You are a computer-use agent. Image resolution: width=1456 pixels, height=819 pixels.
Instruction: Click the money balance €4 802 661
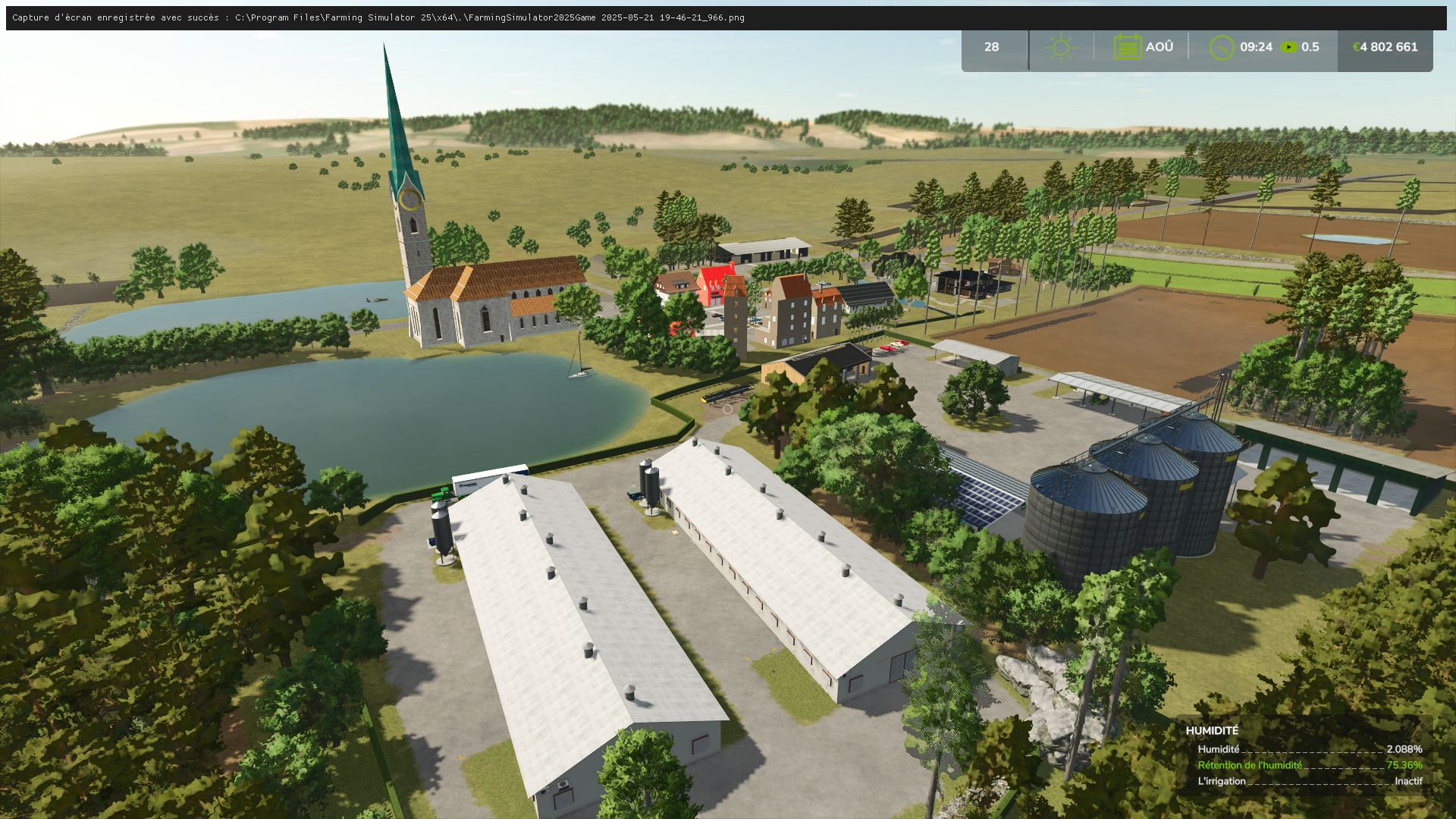pyautogui.click(x=1385, y=47)
